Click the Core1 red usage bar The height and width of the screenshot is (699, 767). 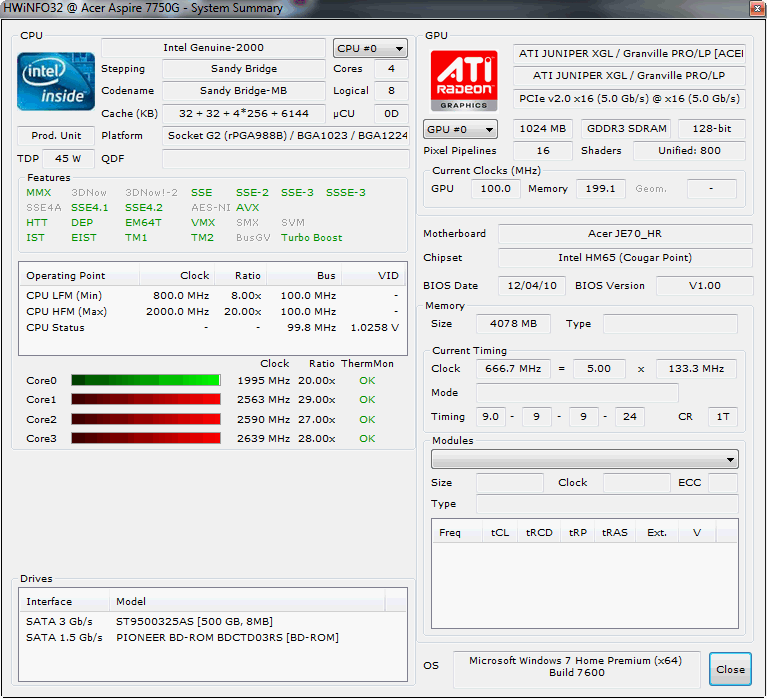[x=146, y=399]
